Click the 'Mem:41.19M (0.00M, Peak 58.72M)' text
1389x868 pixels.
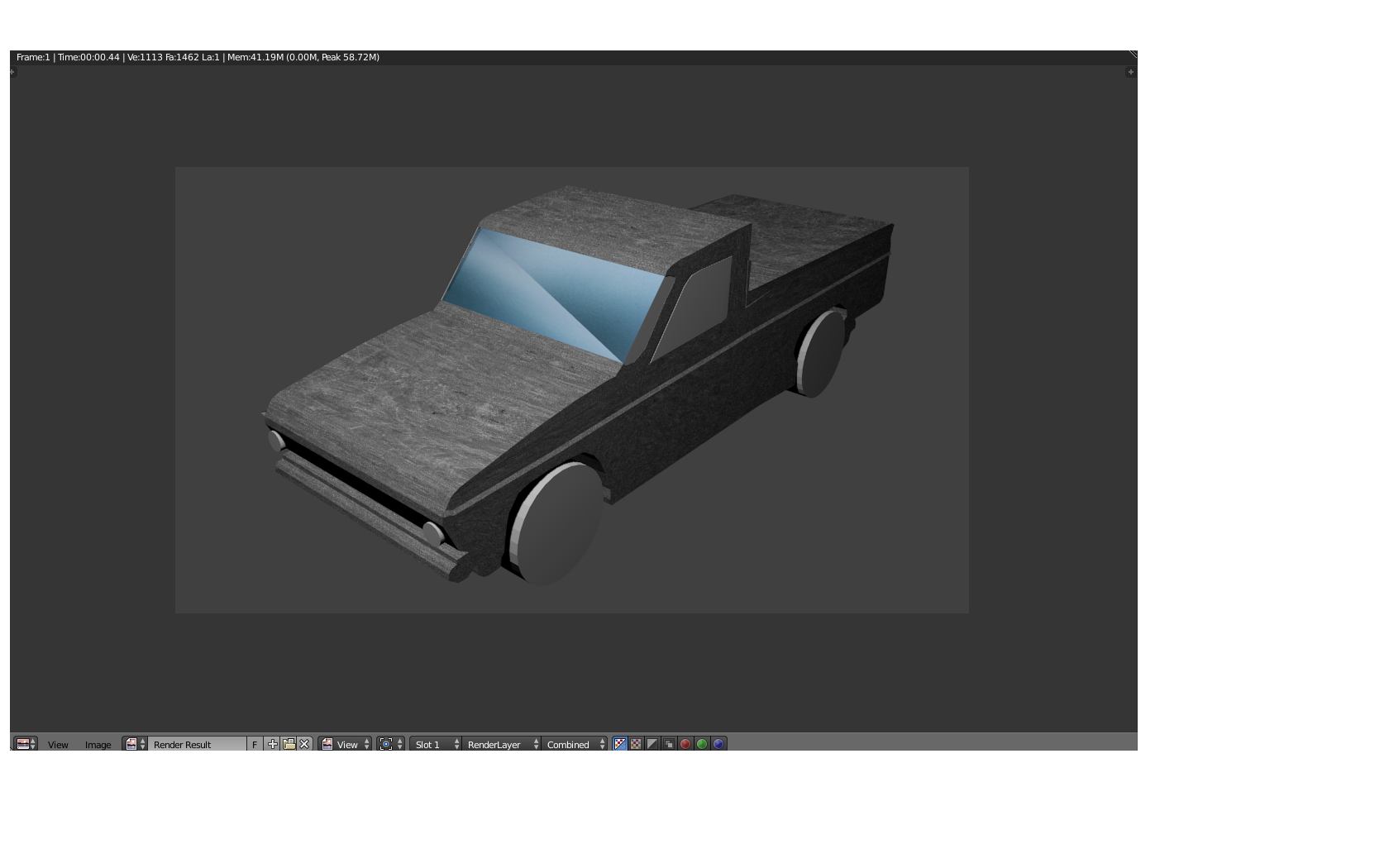[303, 57]
